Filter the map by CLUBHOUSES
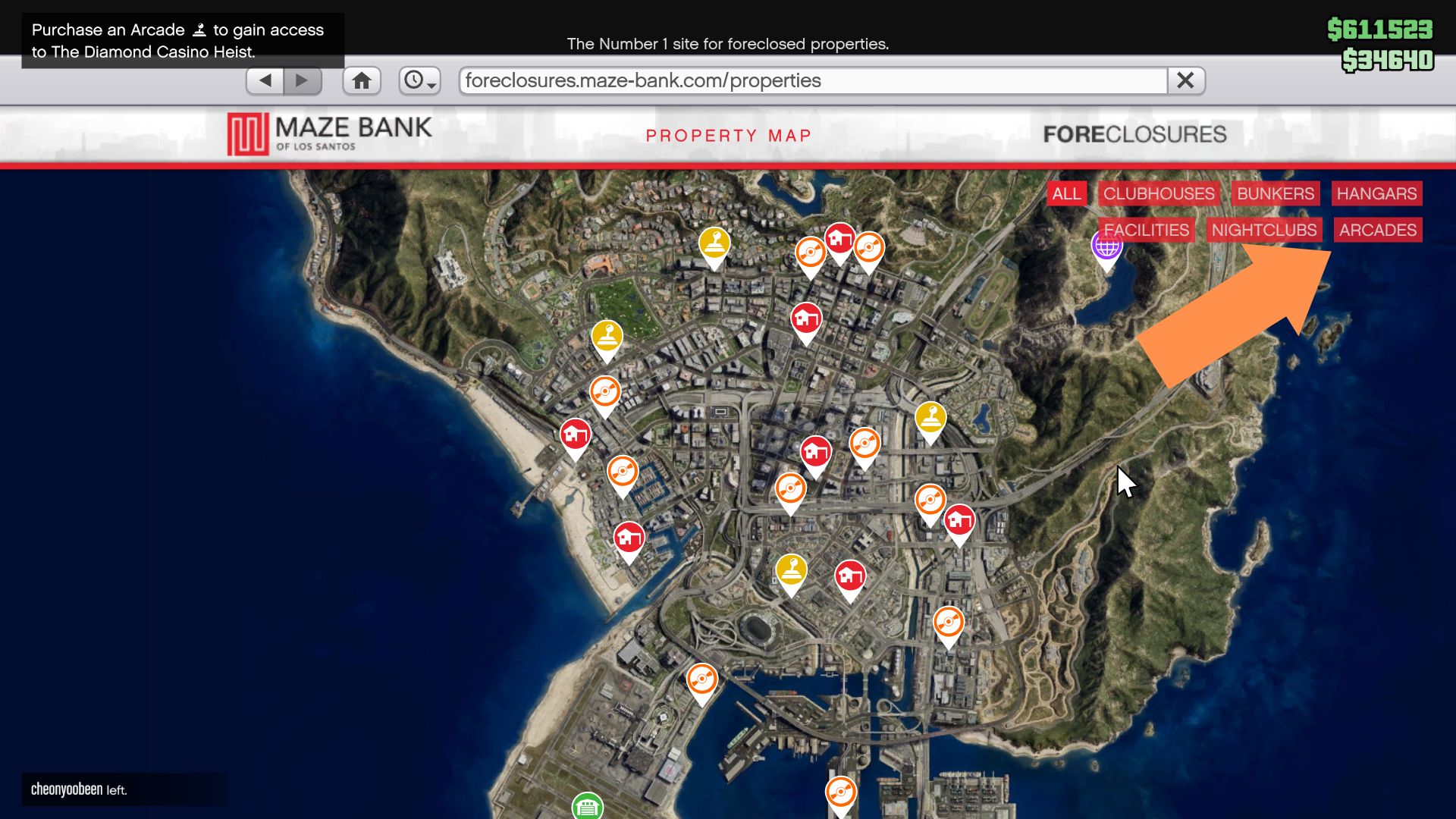The image size is (1456, 819). [x=1159, y=193]
